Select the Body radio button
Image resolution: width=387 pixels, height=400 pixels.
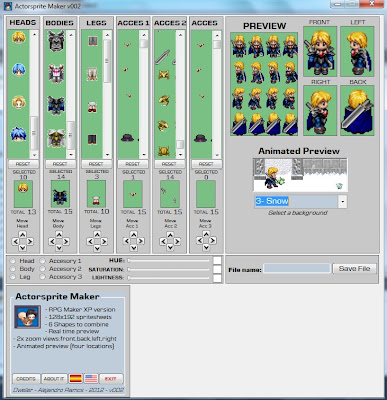[x=13, y=269]
